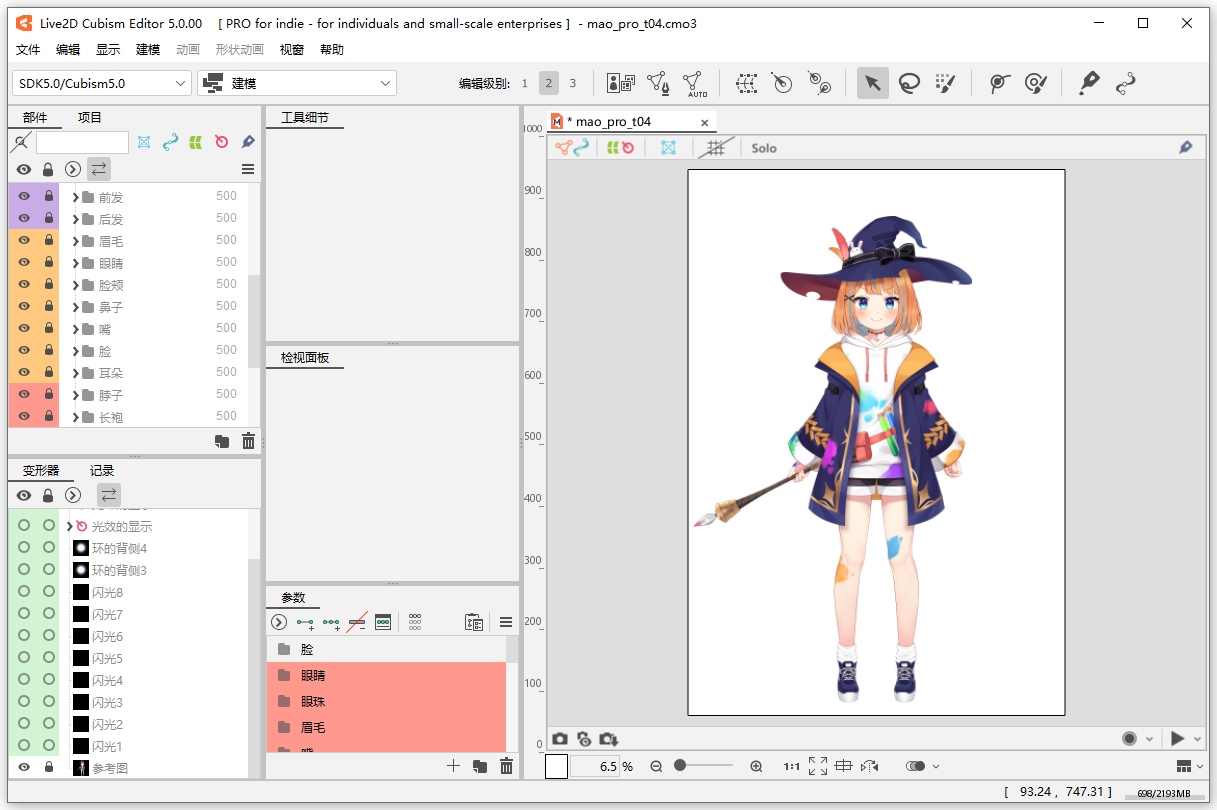Click the canvas zoom slider handle
Viewport: 1217px width, 810px height.
[680, 765]
